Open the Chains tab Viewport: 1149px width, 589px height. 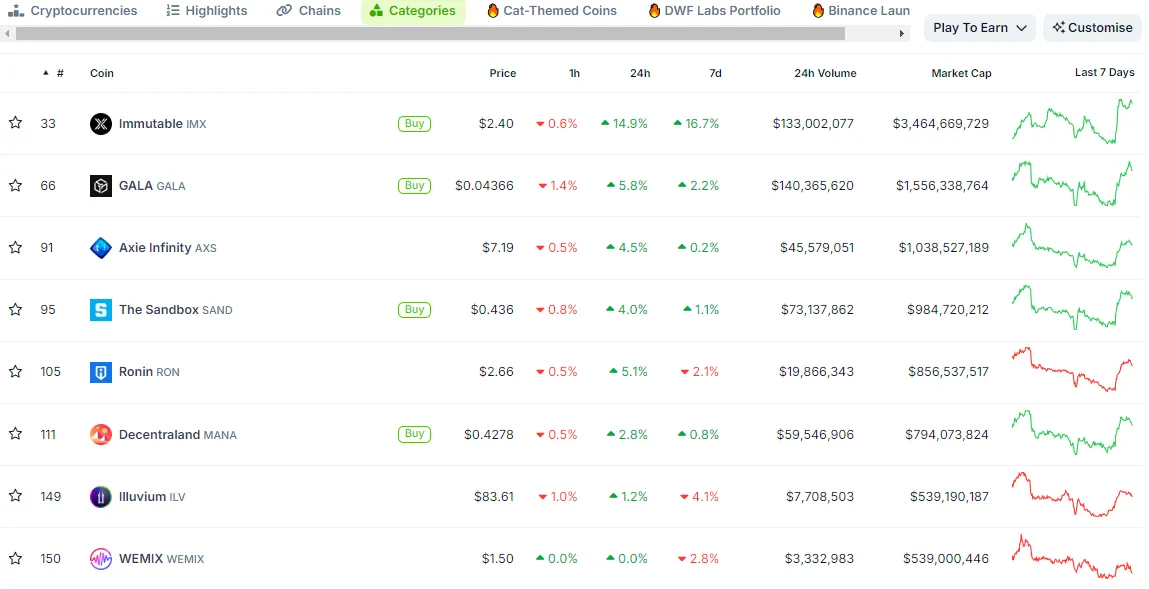(309, 11)
